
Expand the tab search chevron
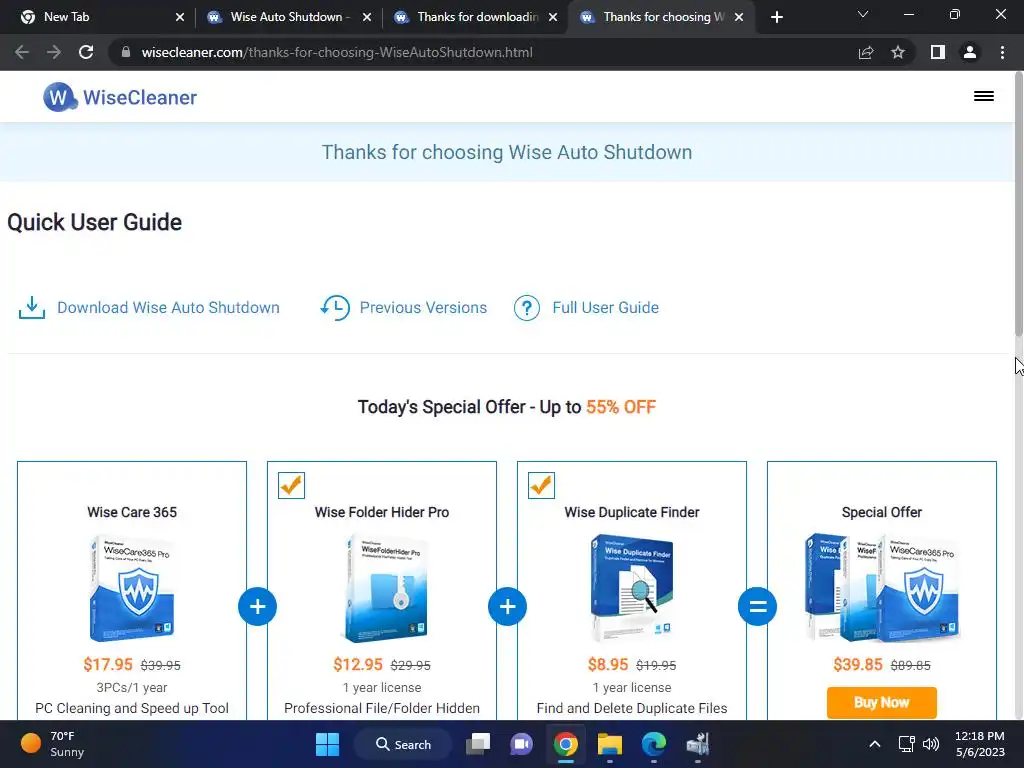863,14
